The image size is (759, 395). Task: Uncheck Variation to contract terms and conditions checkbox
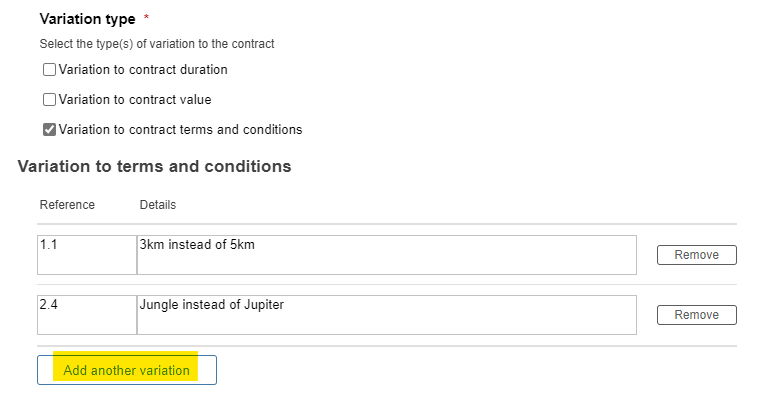(49, 130)
